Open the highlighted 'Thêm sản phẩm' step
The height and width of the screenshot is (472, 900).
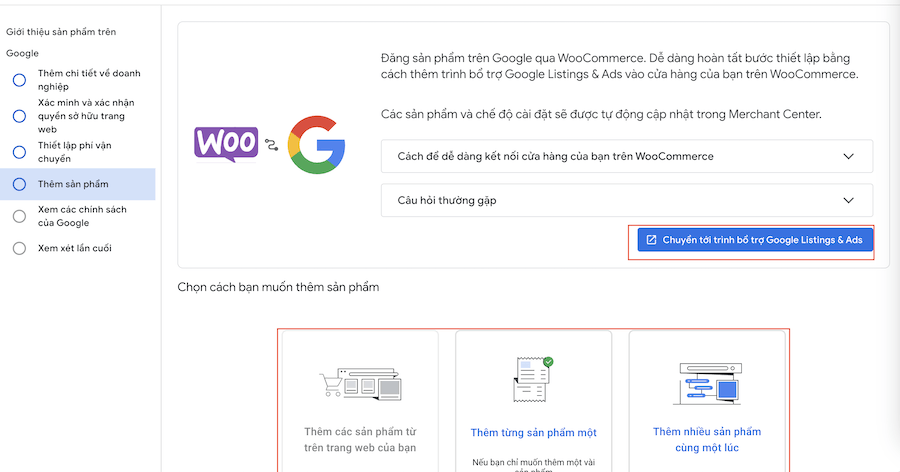[x=77, y=184]
